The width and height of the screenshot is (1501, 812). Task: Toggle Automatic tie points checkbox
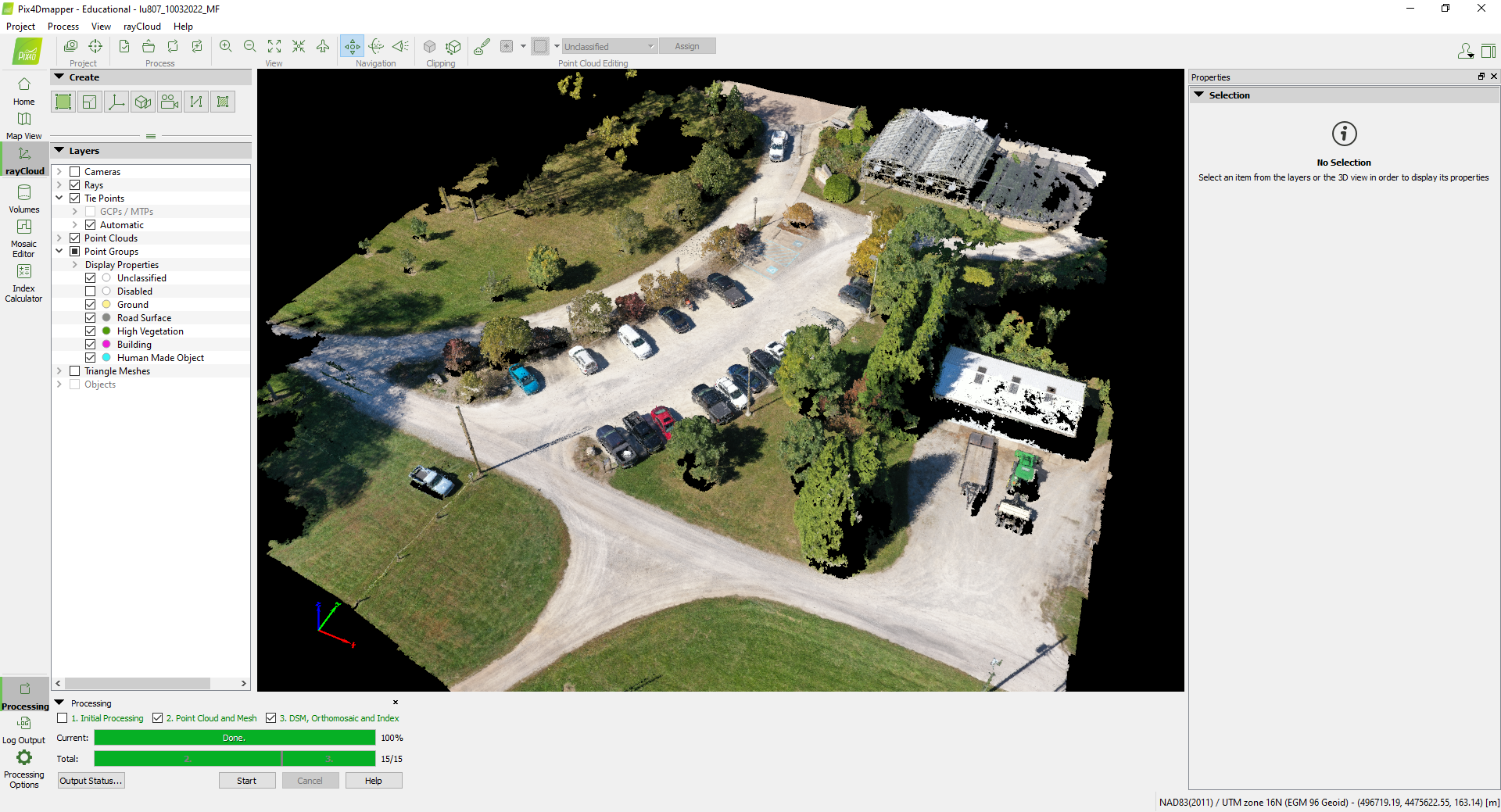pyautogui.click(x=91, y=225)
